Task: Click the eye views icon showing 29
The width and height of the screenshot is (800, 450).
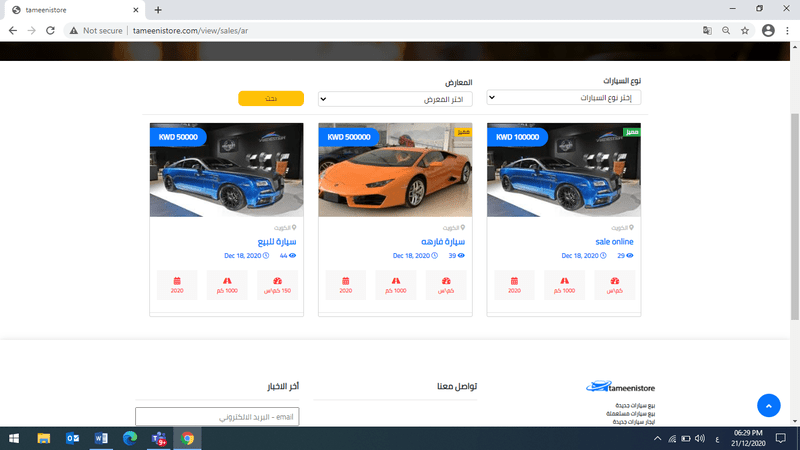Action: 630,256
